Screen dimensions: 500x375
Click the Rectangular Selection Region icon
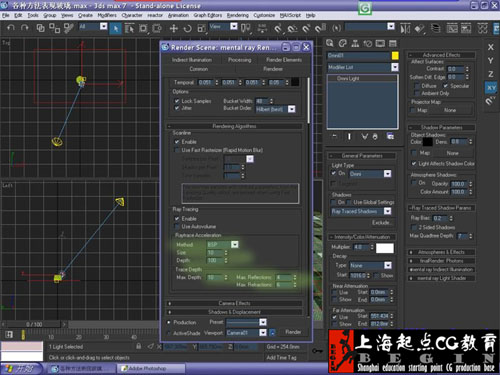(x=143, y=29)
